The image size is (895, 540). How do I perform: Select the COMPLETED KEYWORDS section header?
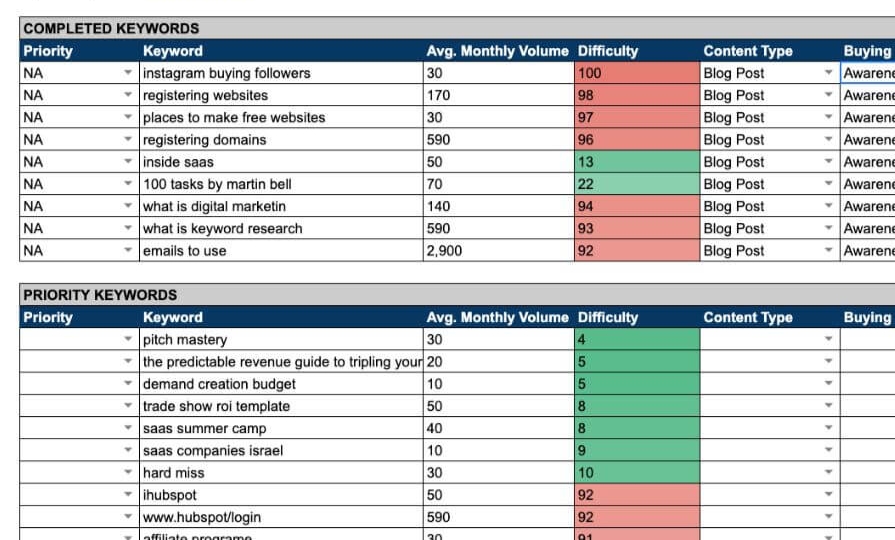tap(111, 28)
